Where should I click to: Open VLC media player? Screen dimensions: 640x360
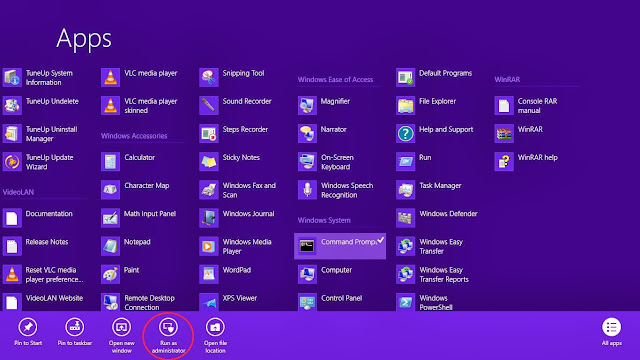(x=140, y=78)
